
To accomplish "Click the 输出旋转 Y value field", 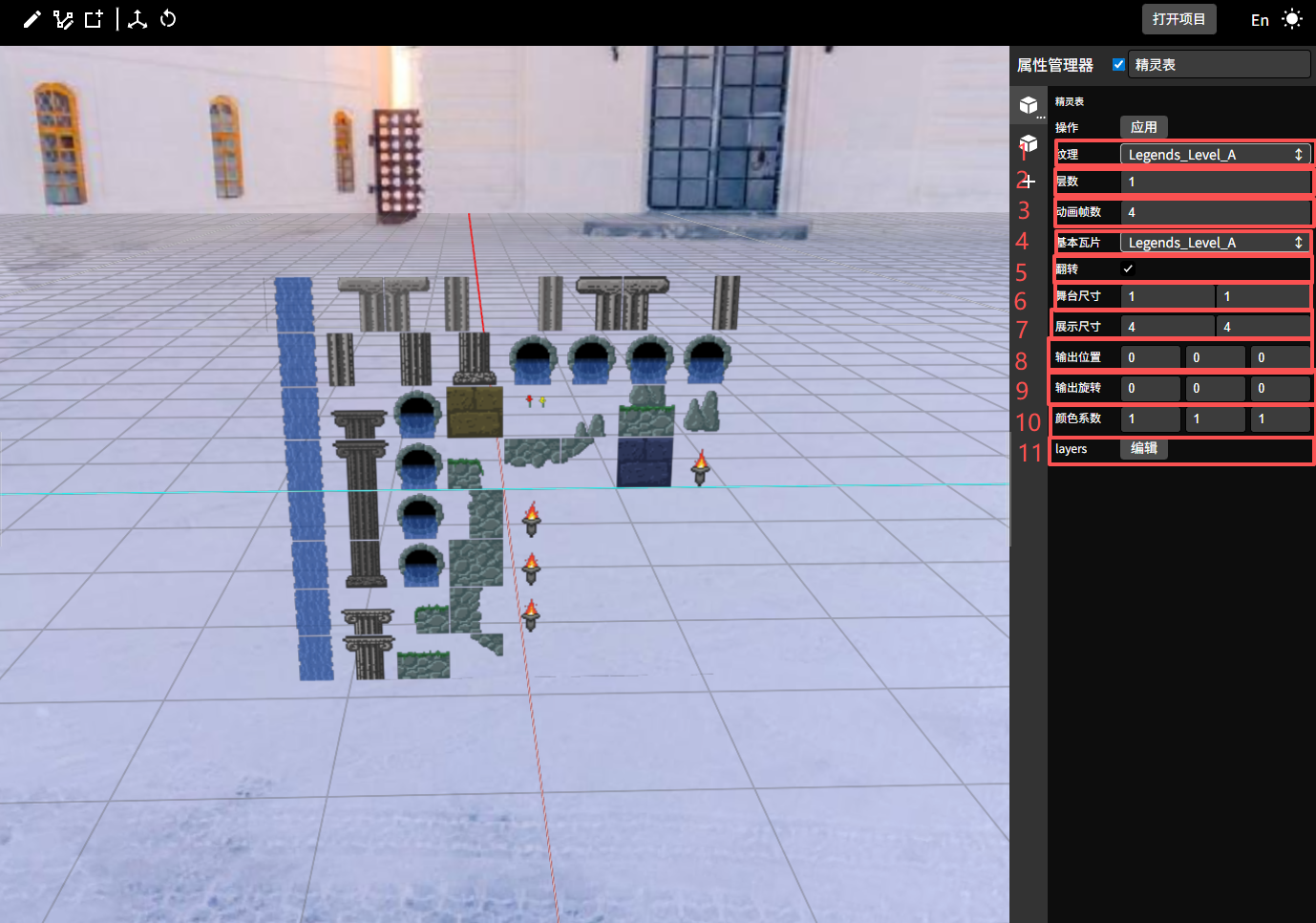I will (1215, 388).
